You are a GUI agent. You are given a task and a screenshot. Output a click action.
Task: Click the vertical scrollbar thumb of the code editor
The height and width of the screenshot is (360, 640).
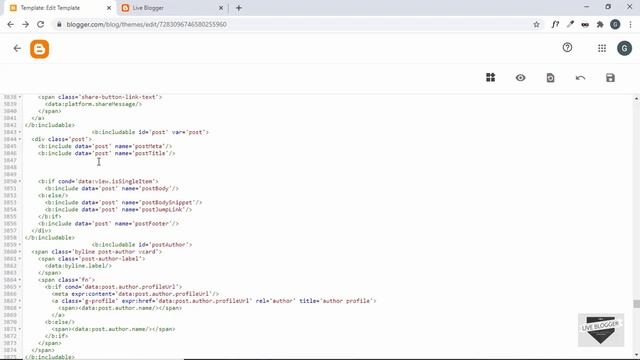pos(636,304)
